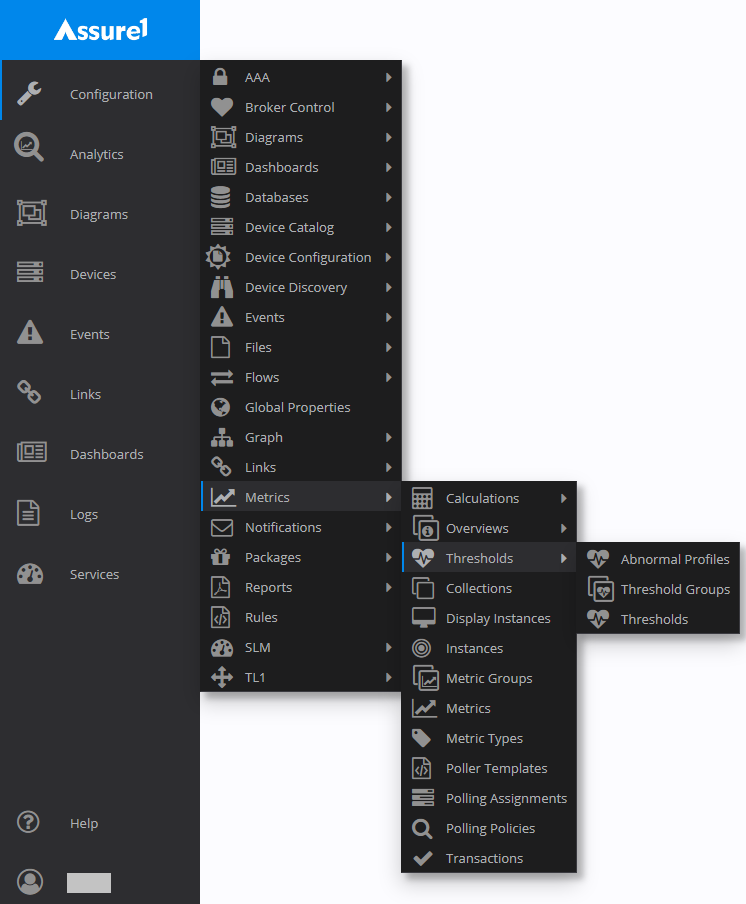Click the Logs document icon
746x904 pixels.
coord(28,513)
